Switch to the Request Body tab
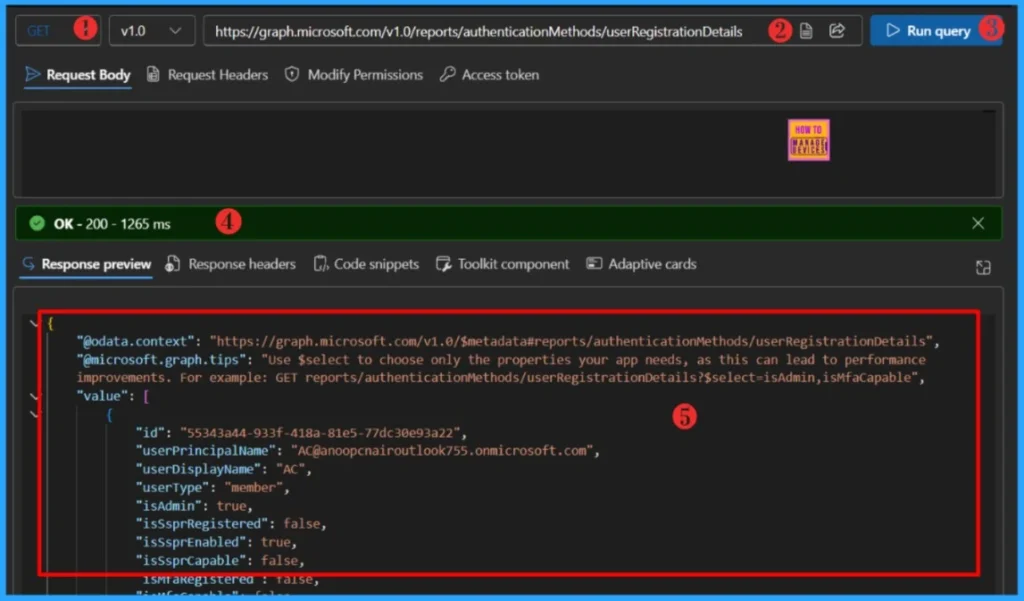1024x601 pixels. 78,75
